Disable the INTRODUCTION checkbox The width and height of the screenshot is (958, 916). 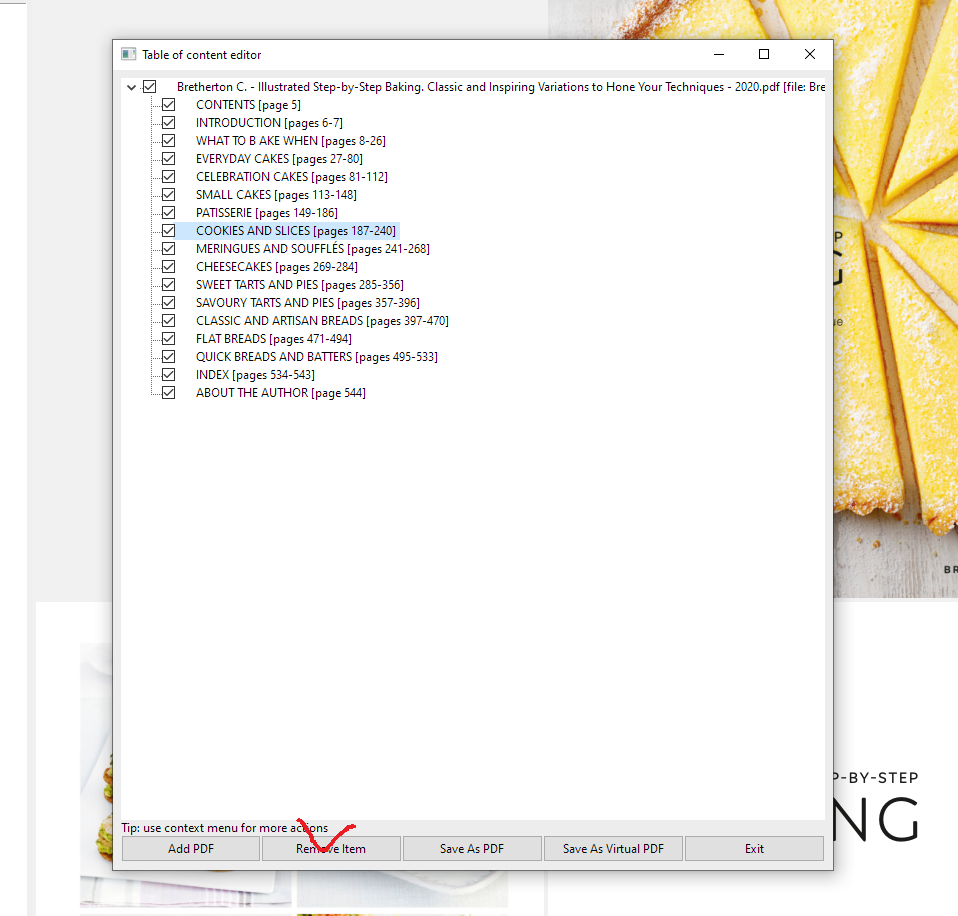(168, 122)
